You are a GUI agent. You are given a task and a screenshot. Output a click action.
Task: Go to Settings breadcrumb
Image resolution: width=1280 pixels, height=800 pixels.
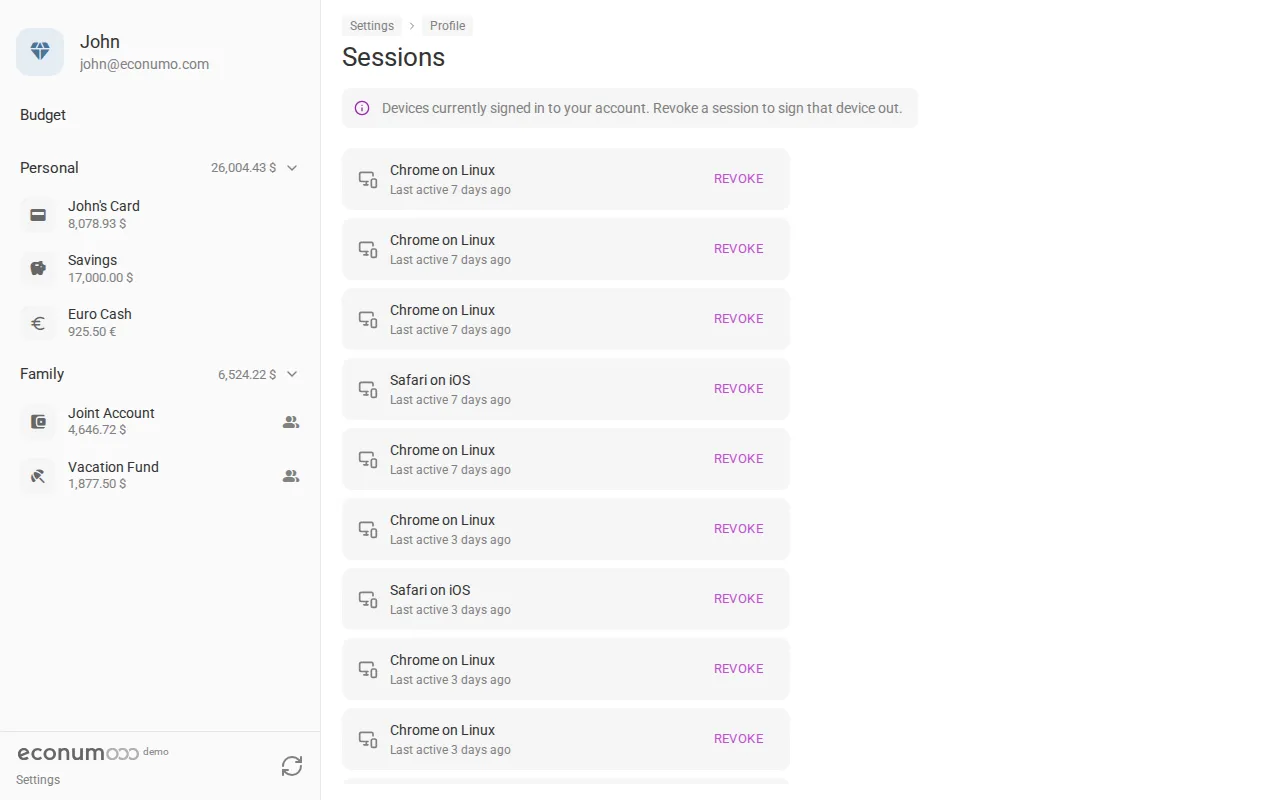(x=372, y=26)
